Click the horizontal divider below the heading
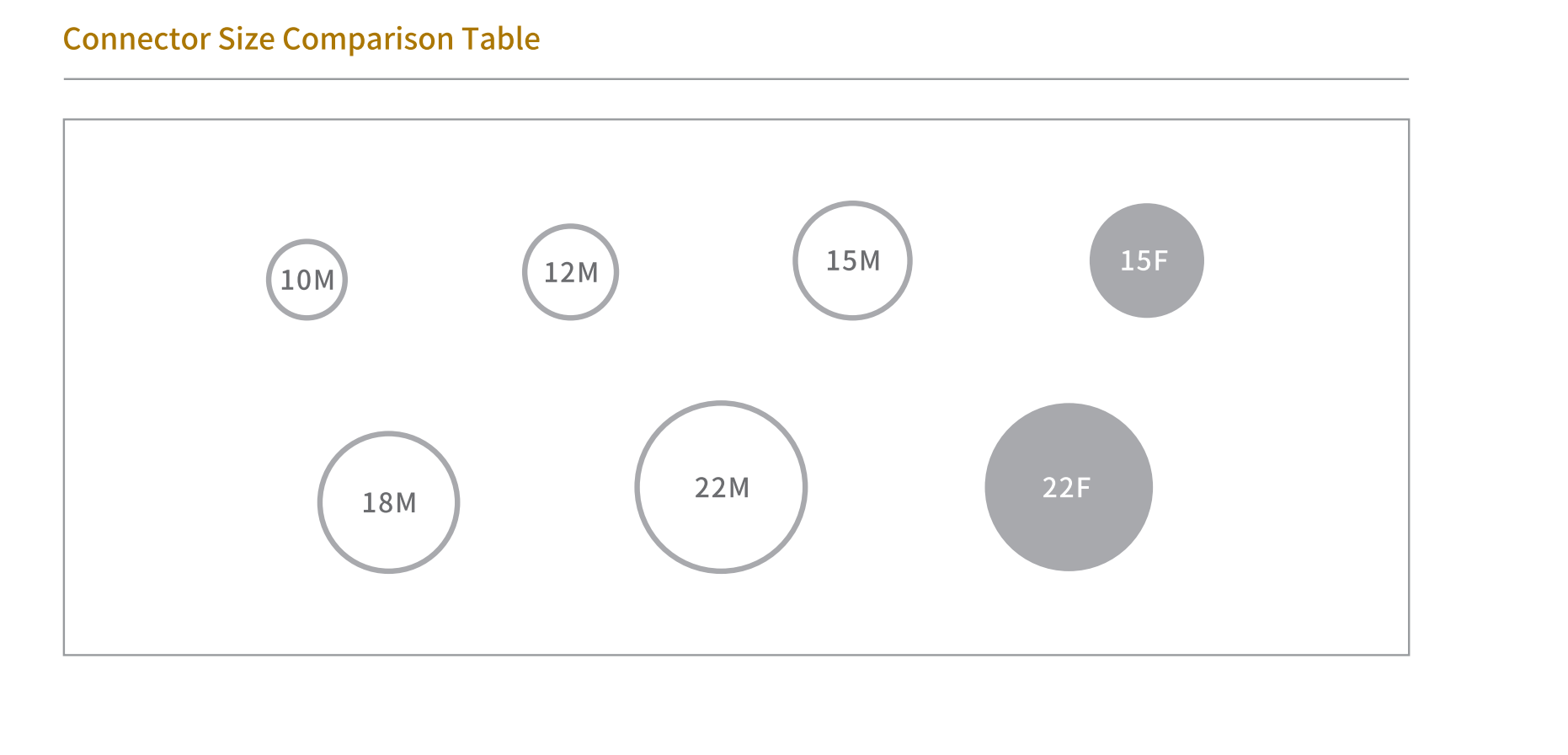 pos(736,79)
